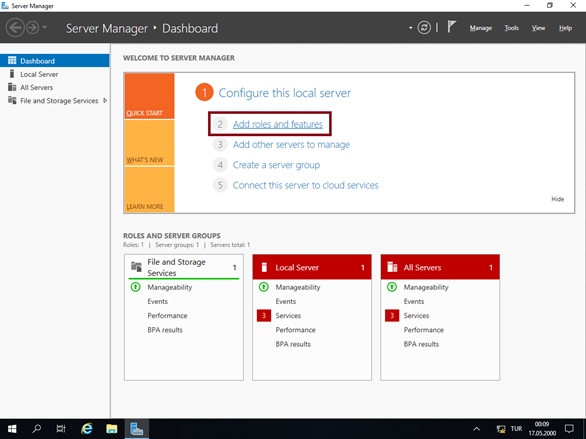Open the Manage menu
The width and height of the screenshot is (586, 439).
pos(481,28)
